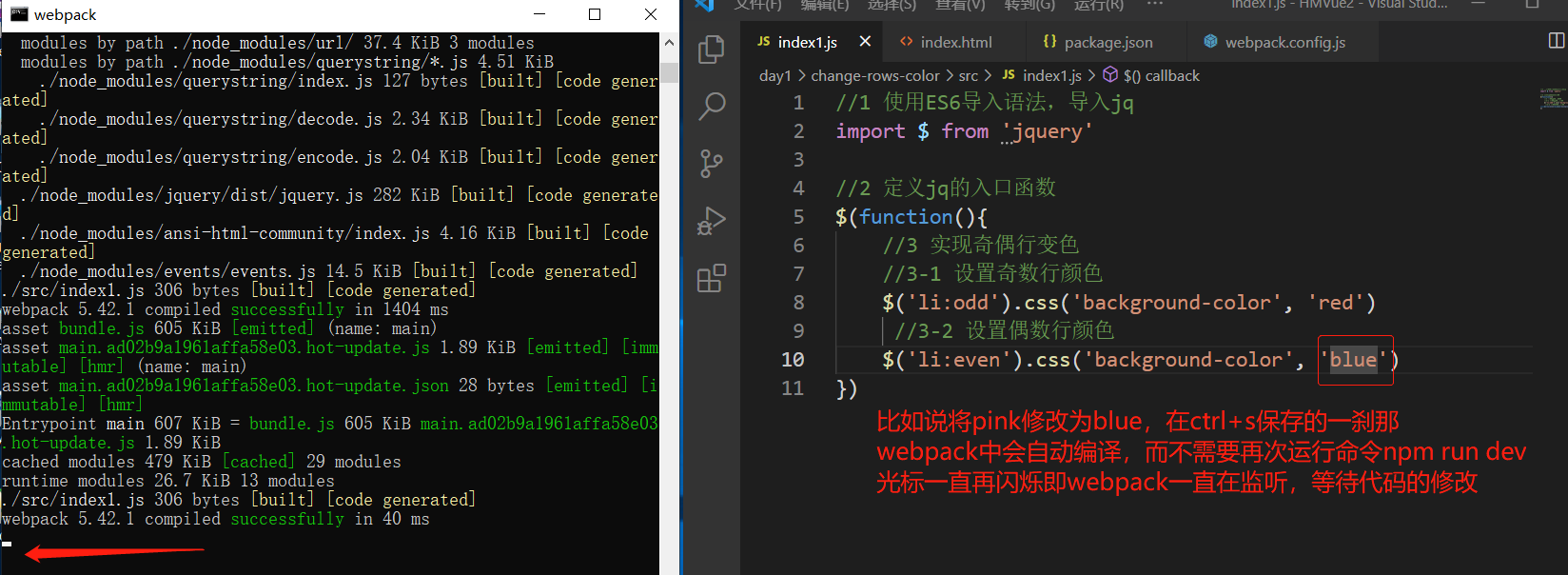Click the index1.js breadcrumb
Screen dimensions: 1568x575
pyautogui.click(x=1042, y=75)
